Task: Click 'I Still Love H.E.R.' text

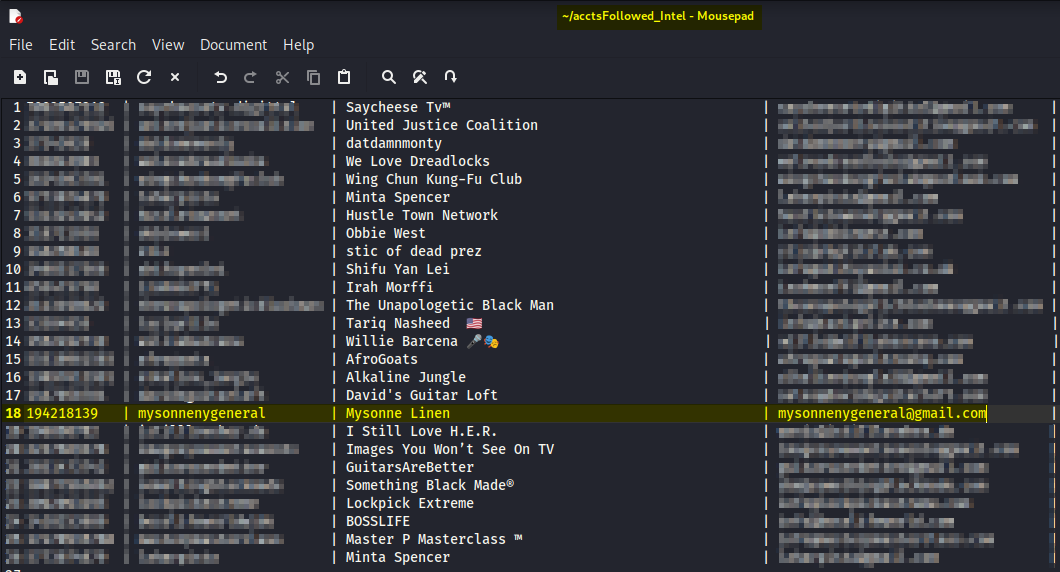Action: coord(422,431)
